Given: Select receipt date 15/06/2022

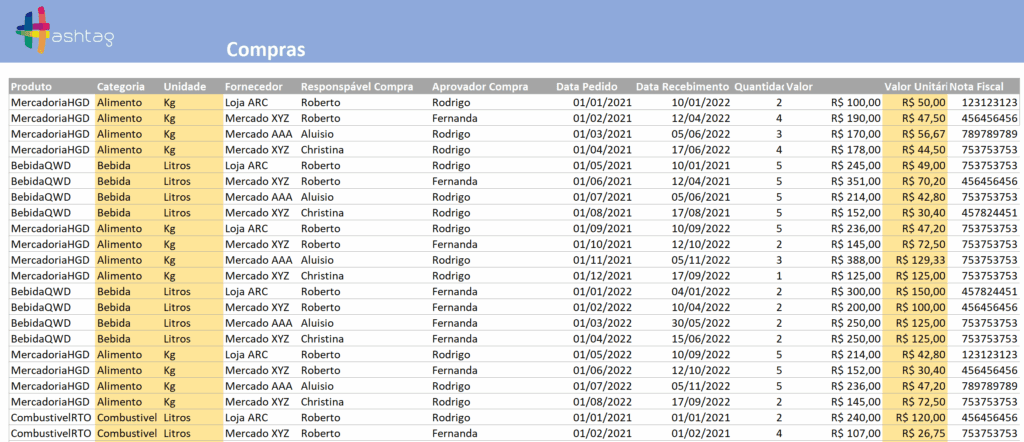Looking at the screenshot, I should (x=701, y=339).
